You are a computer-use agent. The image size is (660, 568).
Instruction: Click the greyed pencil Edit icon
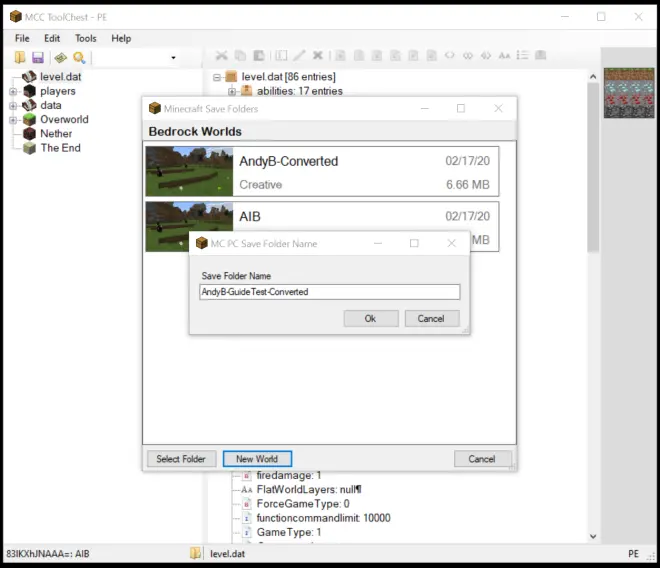coord(299,55)
